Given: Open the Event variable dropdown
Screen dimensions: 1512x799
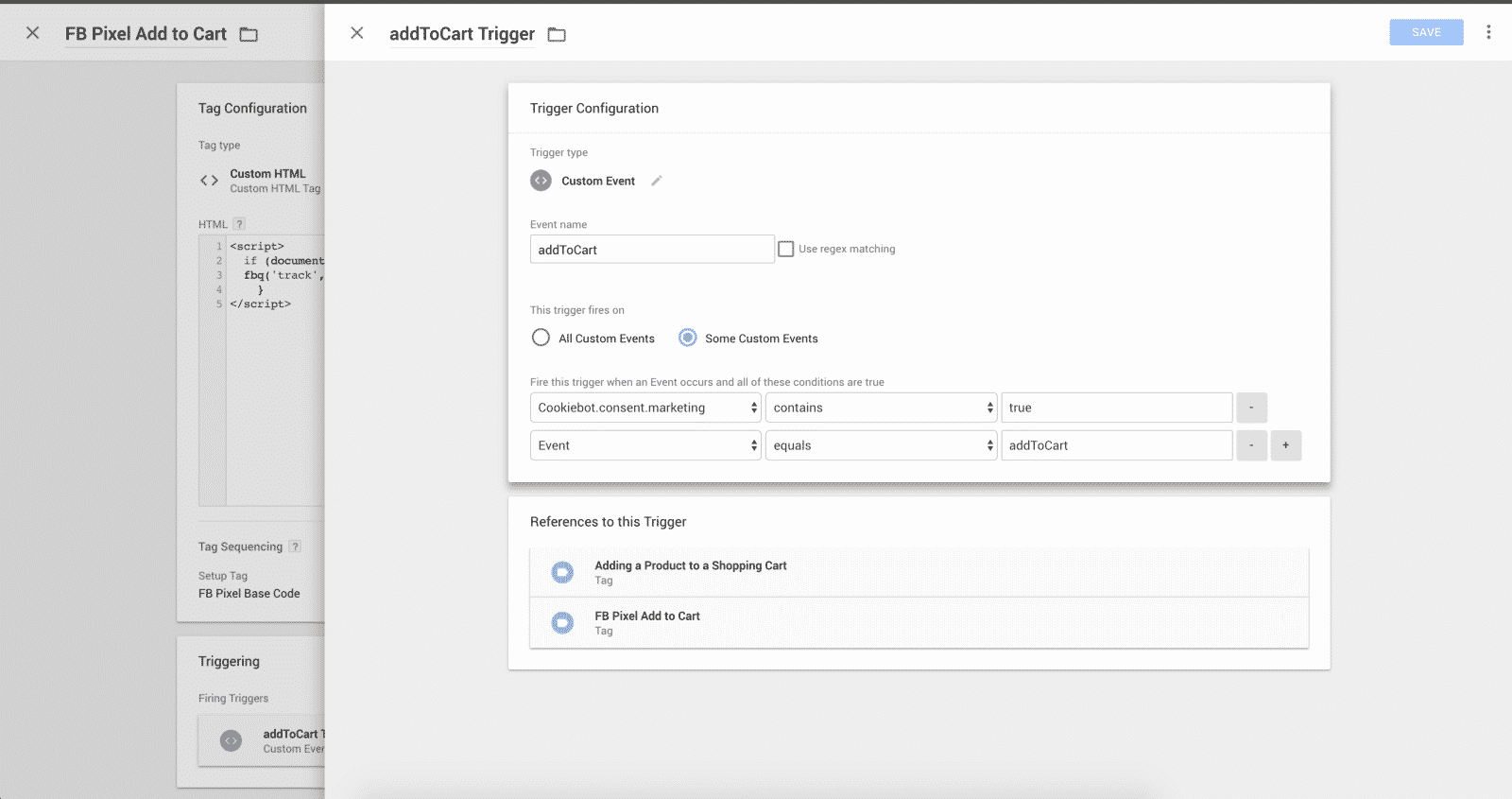Looking at the screenshot, I should tap(645, 445).
